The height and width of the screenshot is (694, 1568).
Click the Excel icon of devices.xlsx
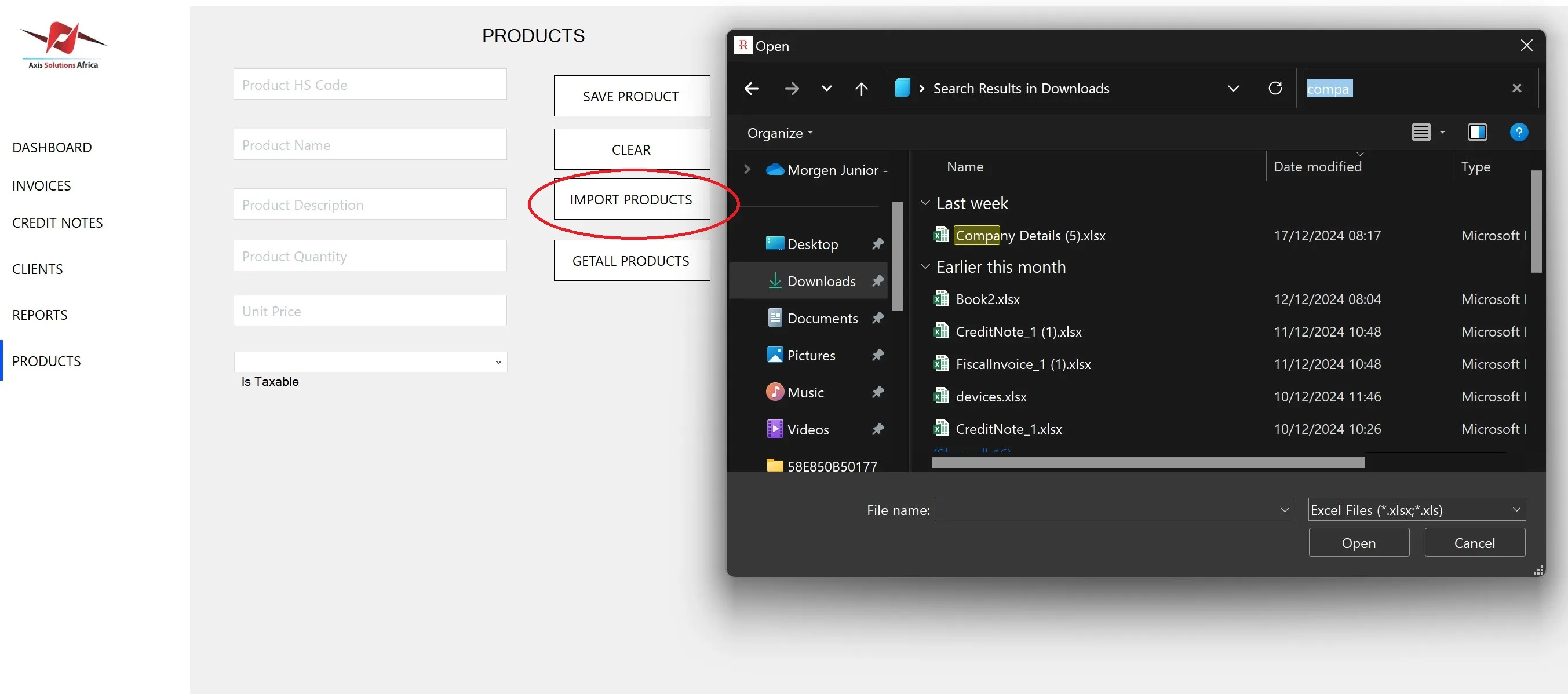[x=941, y=396]
